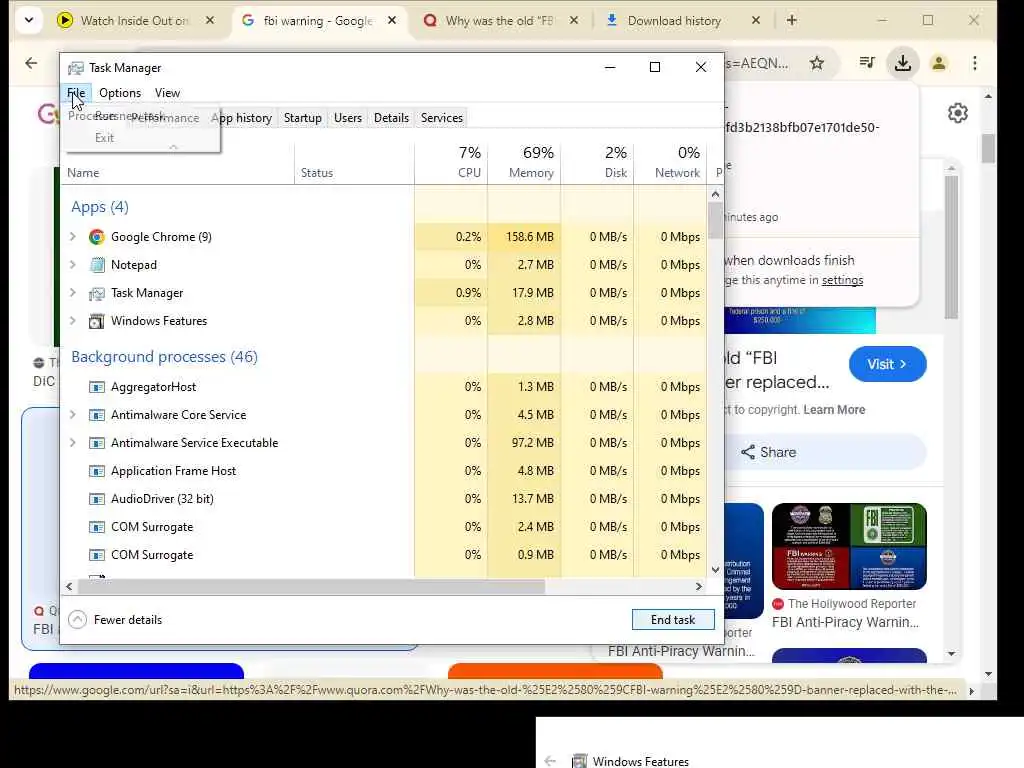Click Chrome's downloads icon in toolbar

[903, 63]
